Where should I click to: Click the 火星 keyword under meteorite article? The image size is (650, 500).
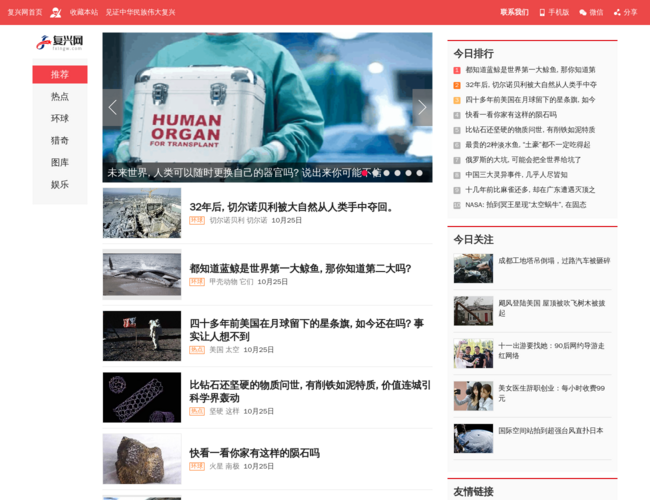pos(216,466)
